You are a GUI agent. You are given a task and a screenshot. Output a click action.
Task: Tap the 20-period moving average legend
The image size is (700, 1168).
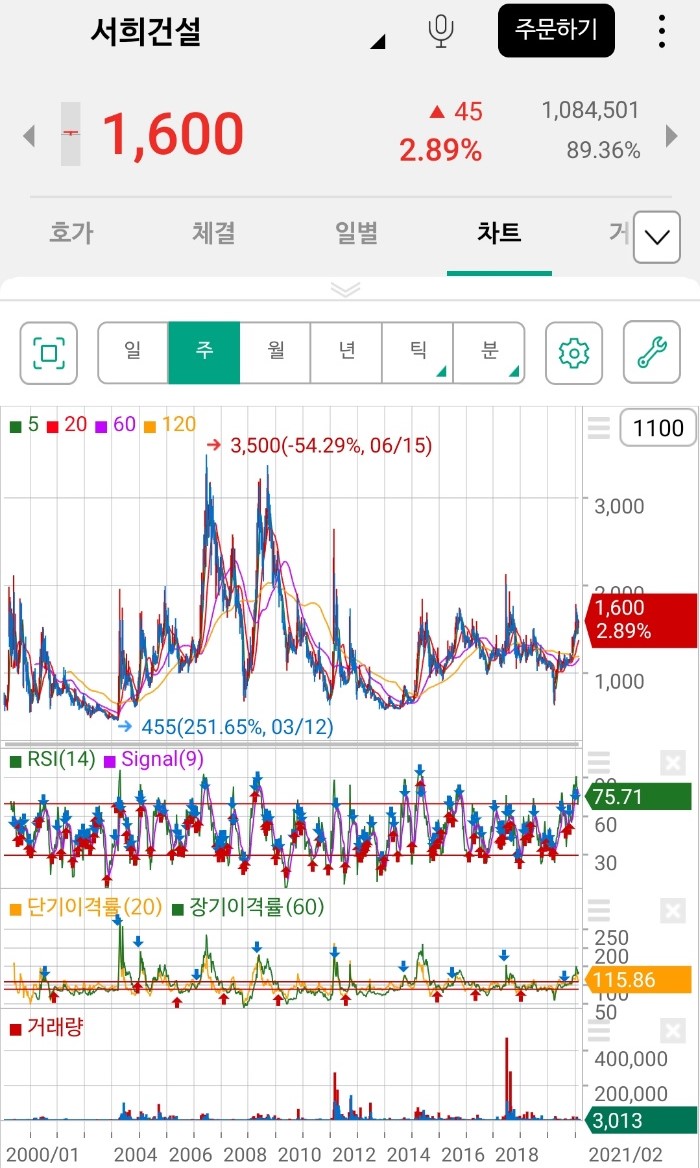(67, 425)
